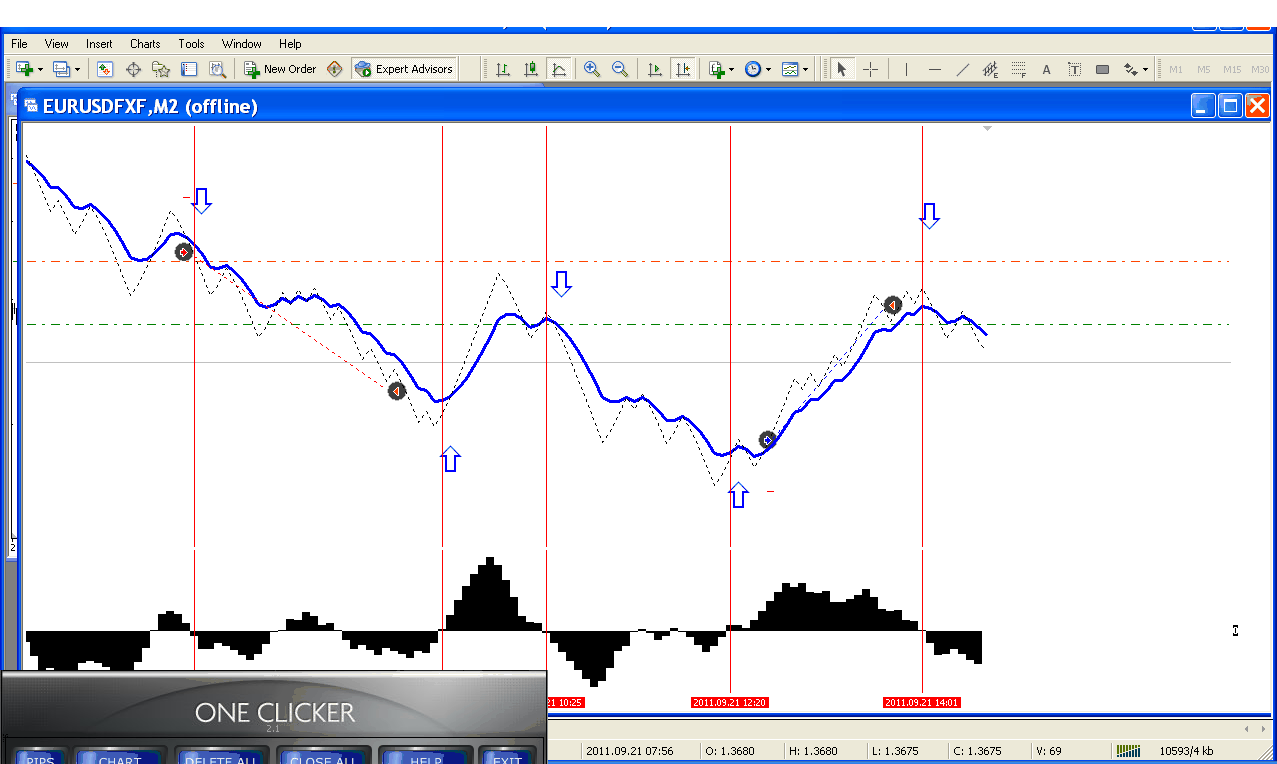Open the Indicators list icon
This screenshot has width=1277, height=764.
[716, 69]
